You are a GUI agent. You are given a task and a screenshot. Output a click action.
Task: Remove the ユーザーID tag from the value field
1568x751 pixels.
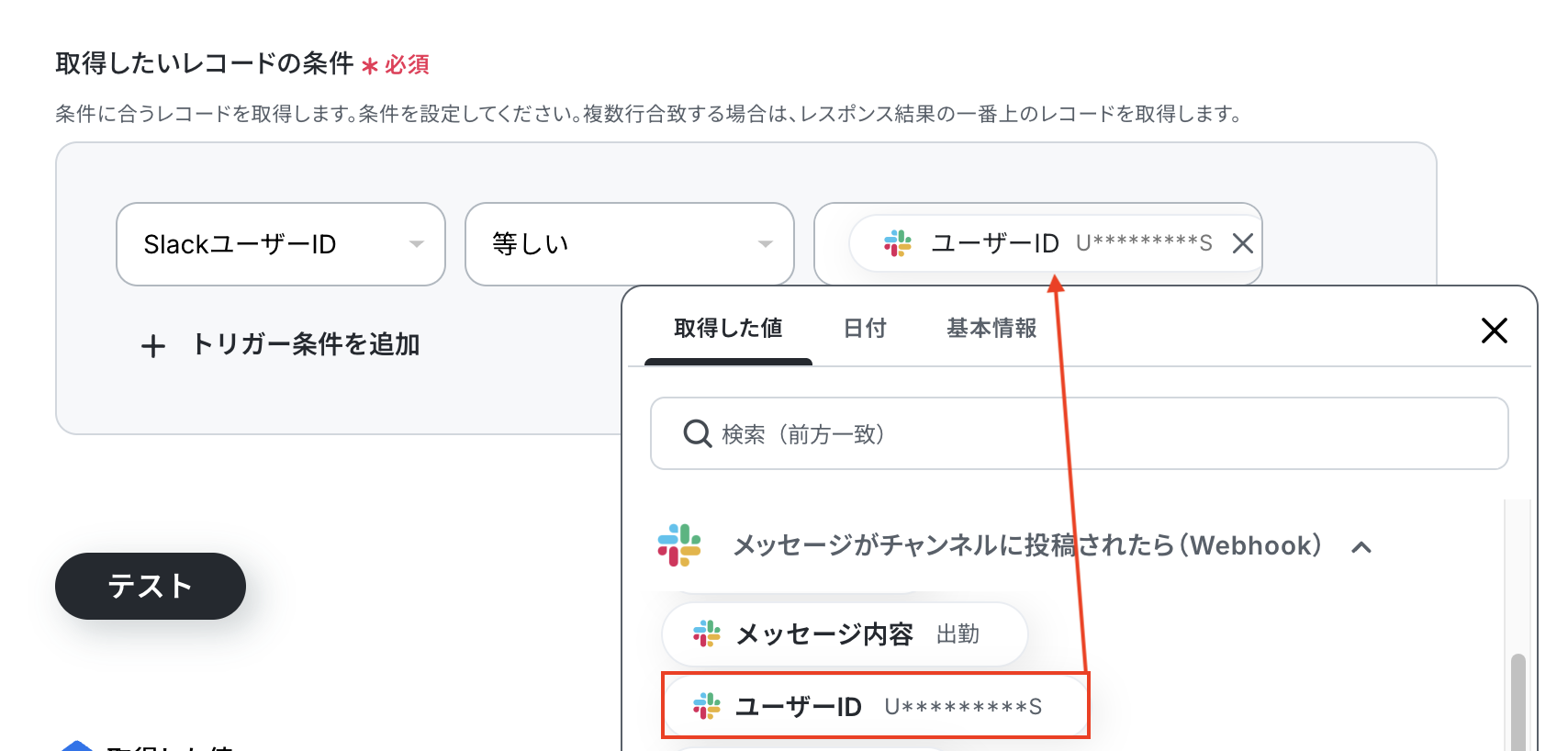click(x=1242, y=243)
